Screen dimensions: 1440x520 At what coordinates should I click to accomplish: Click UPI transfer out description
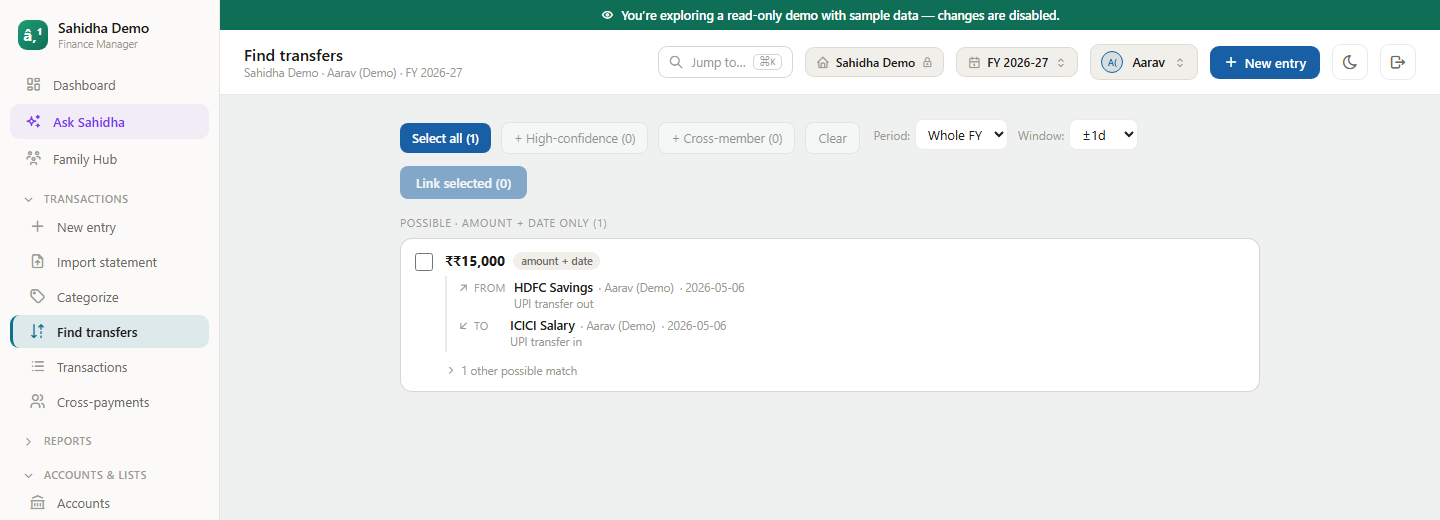(x=553, y=304)
